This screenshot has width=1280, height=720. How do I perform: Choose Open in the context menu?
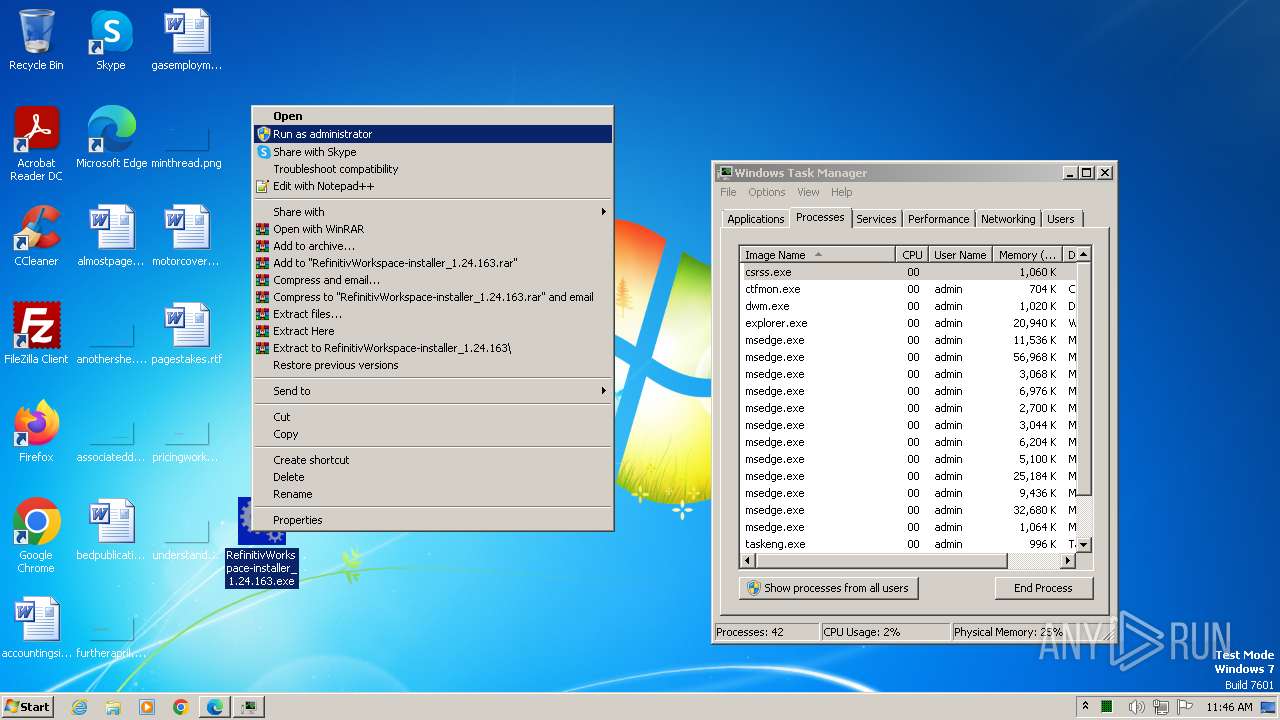(432, 116)
